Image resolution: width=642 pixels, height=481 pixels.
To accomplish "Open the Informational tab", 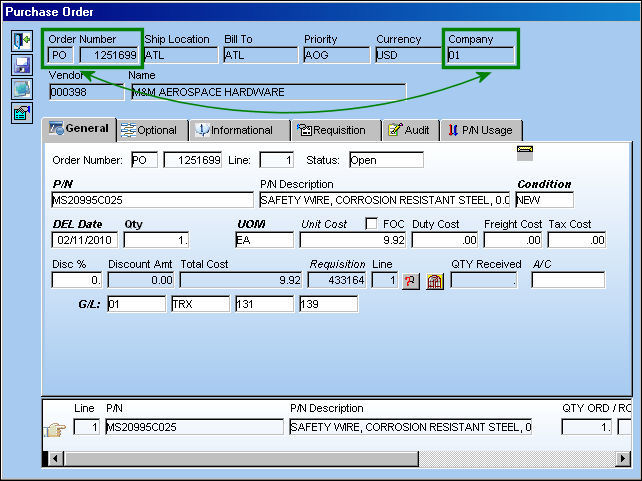I will (x=240, y=130).
